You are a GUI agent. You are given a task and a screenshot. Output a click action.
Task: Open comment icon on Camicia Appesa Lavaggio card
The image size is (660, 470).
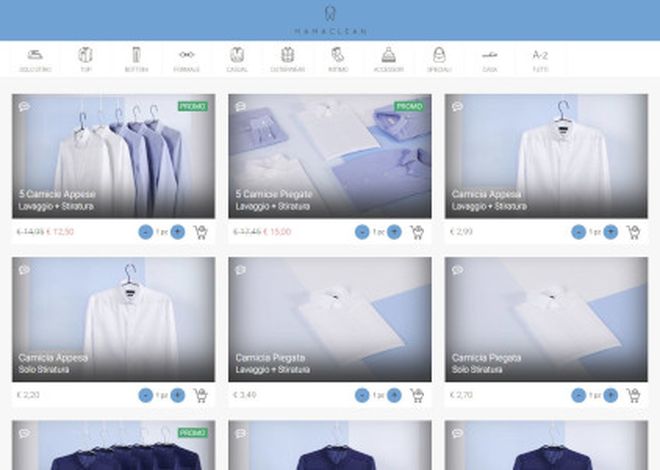click(x=458, y=106)
